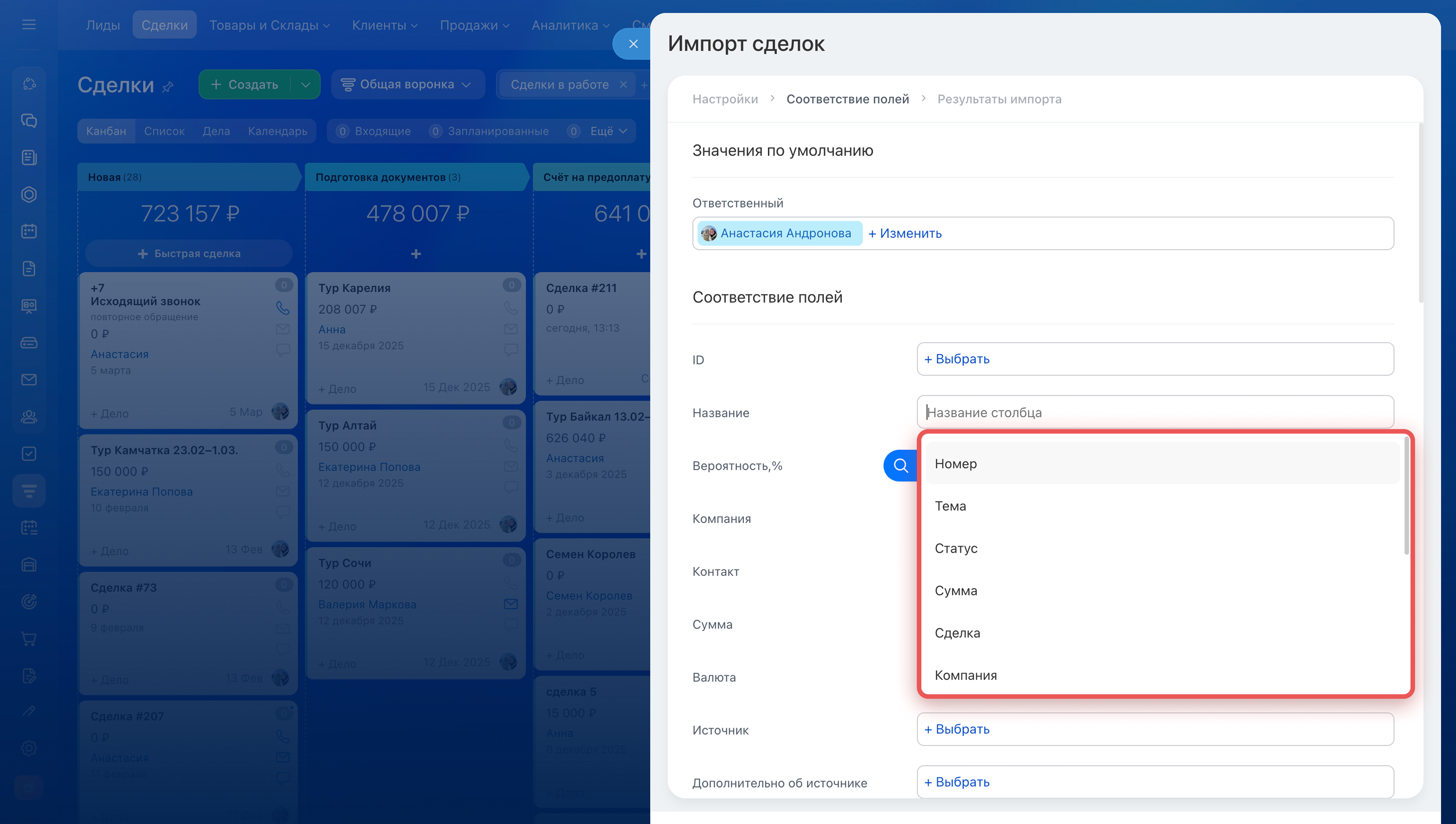Viewport: 1456px width, 824px height.
Task: Expand the Общая воронка funnel selector
Action: pyautogui.click(x=407, y=84)
